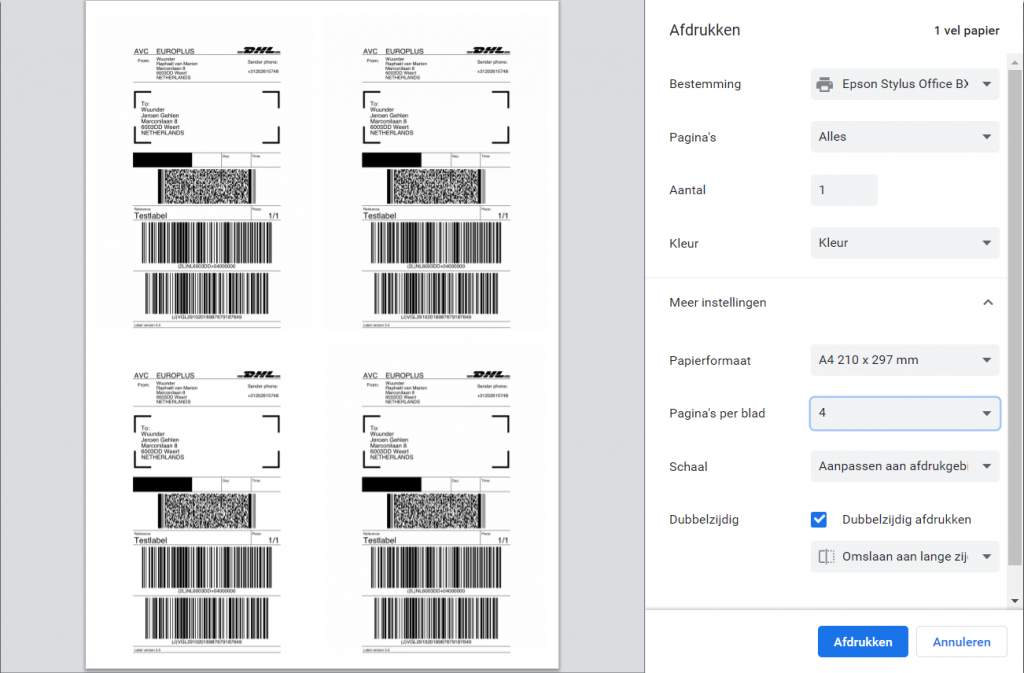Viewport: 1024px width, 673px height.
Task: Click the scrollbar down arrow
Action: point(1014,601)
